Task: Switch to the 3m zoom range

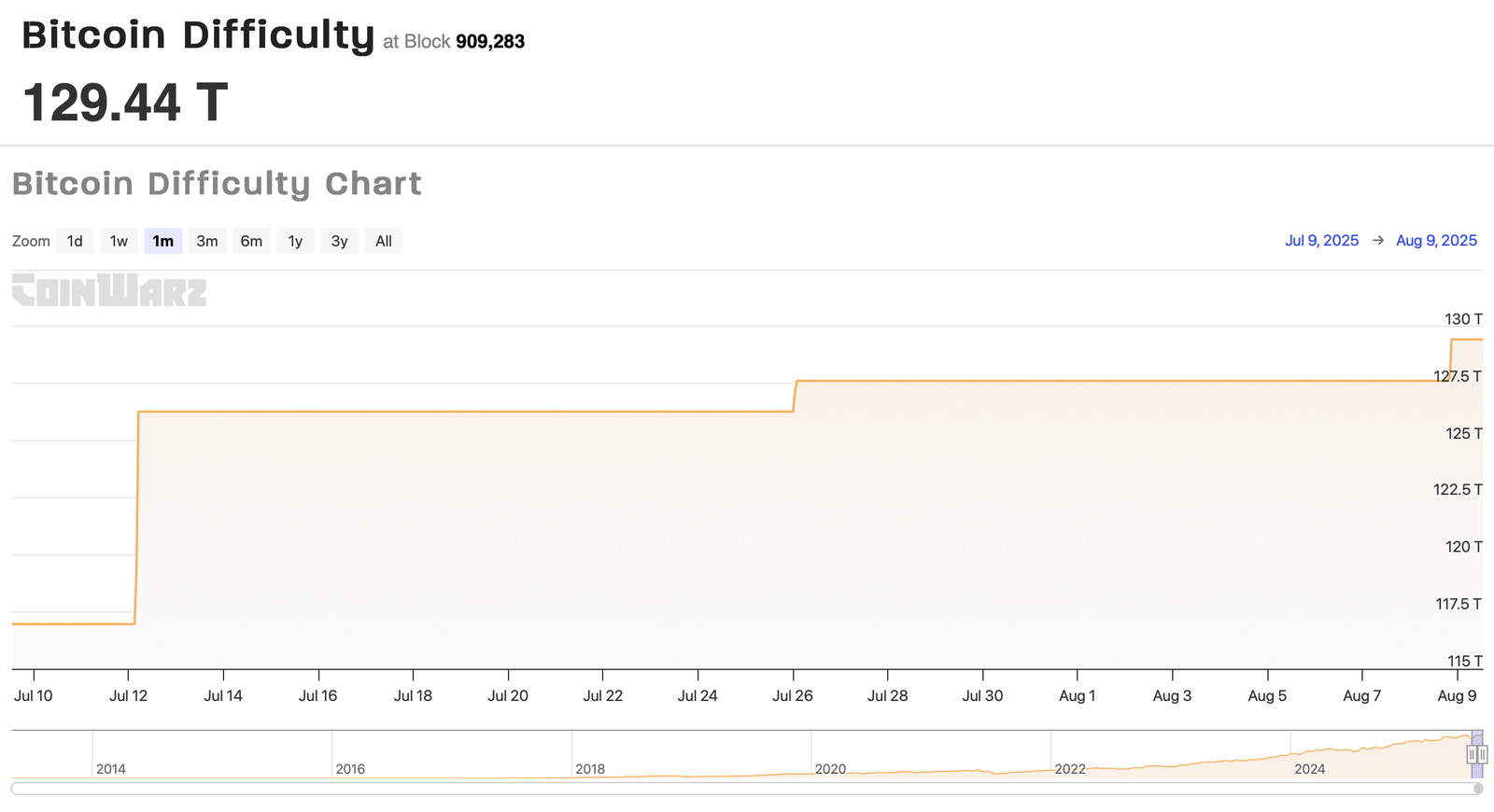Action: [206, 241]
